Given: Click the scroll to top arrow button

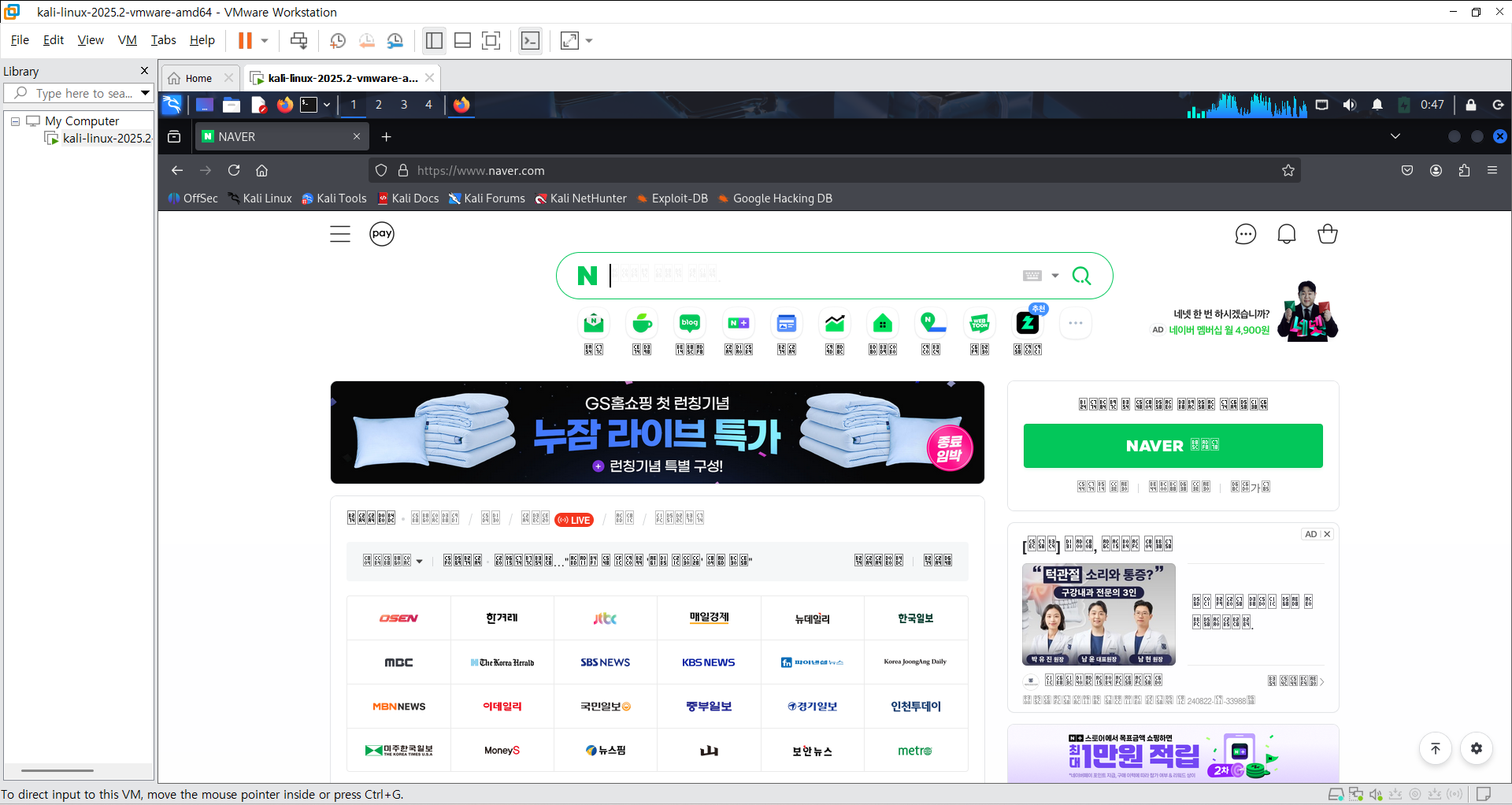Looking at the screenshot, I should tap(1436, 748).
